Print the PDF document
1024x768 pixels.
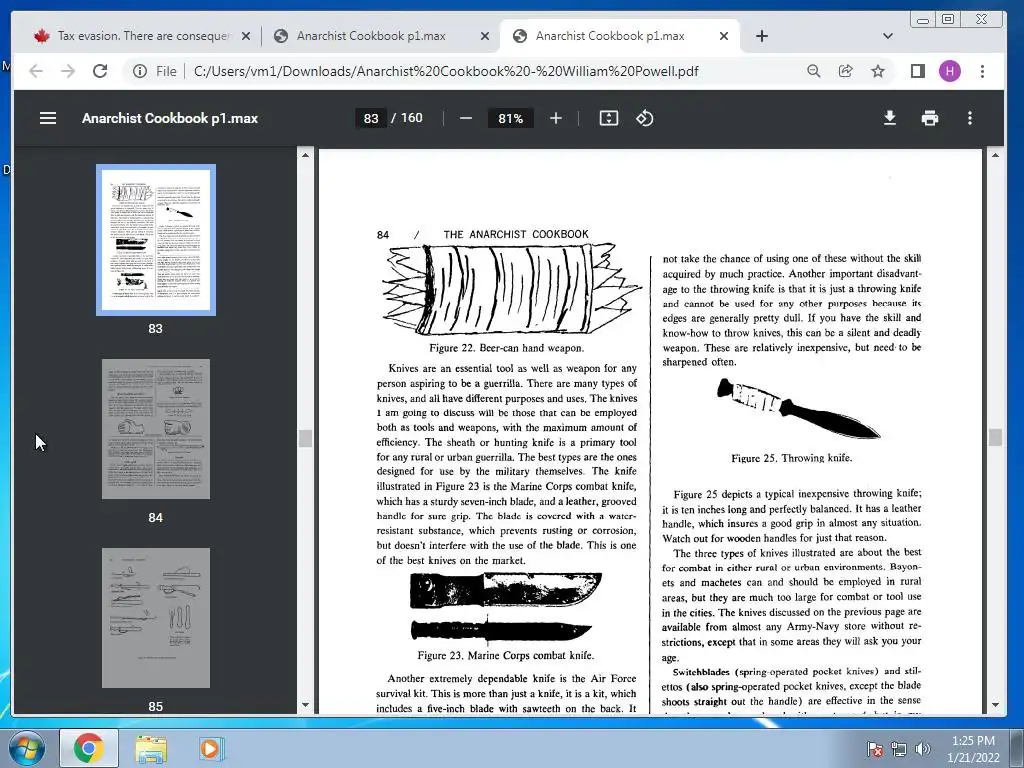pyautogui.click(x=930, y=118)
